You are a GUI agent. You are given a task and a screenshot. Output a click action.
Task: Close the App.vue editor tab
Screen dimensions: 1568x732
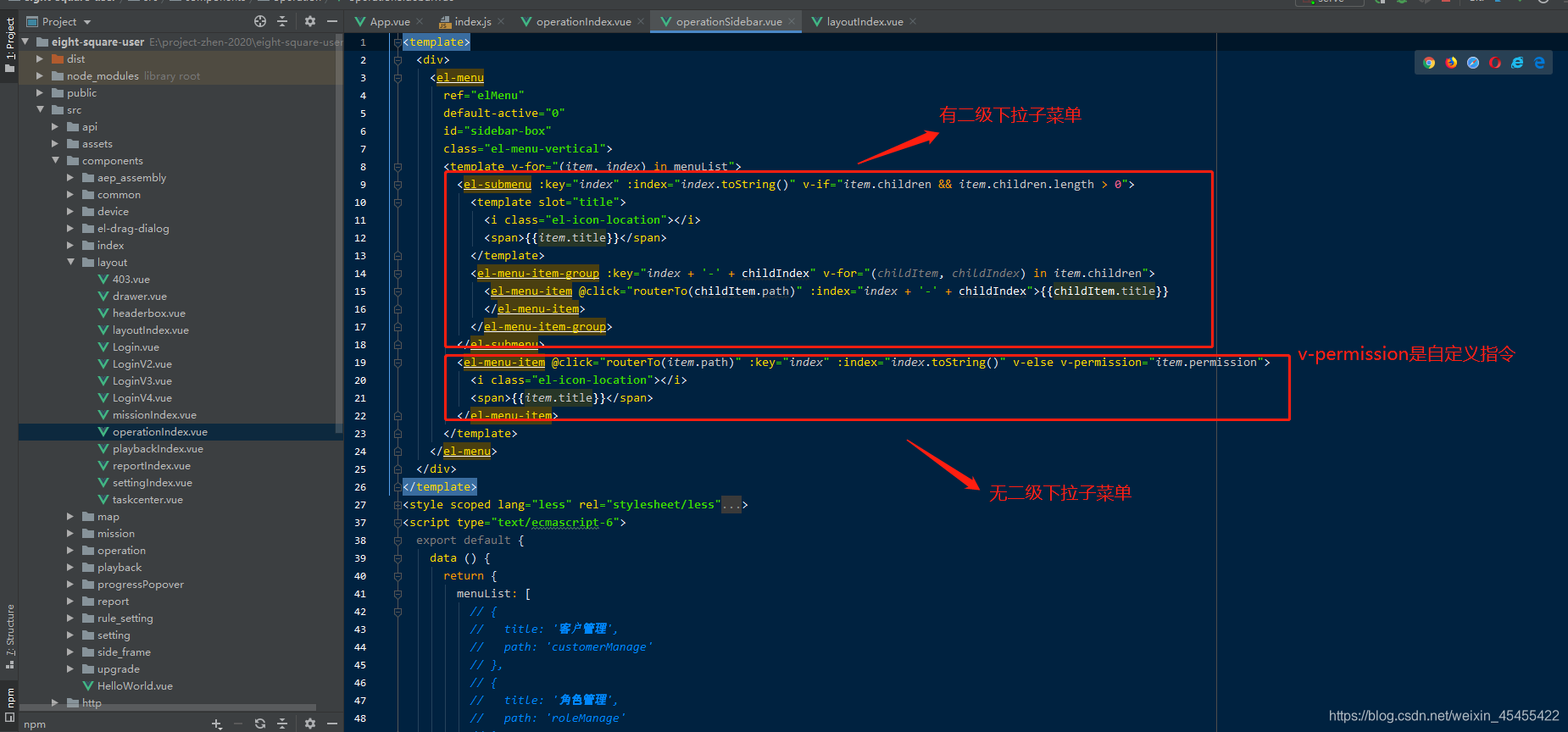click(421, 21)
